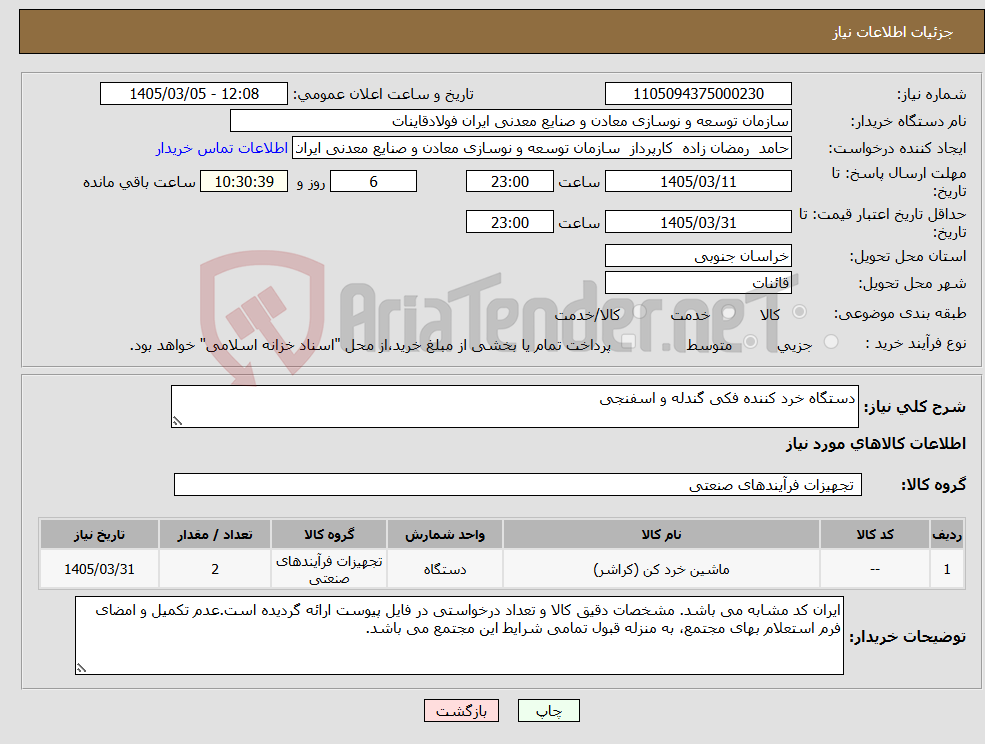The height and width of the screenshot is (744, 985).
Task: Click the goods group field تجهیزات فرآیندهای صنعتی
Action: [518, 484]
